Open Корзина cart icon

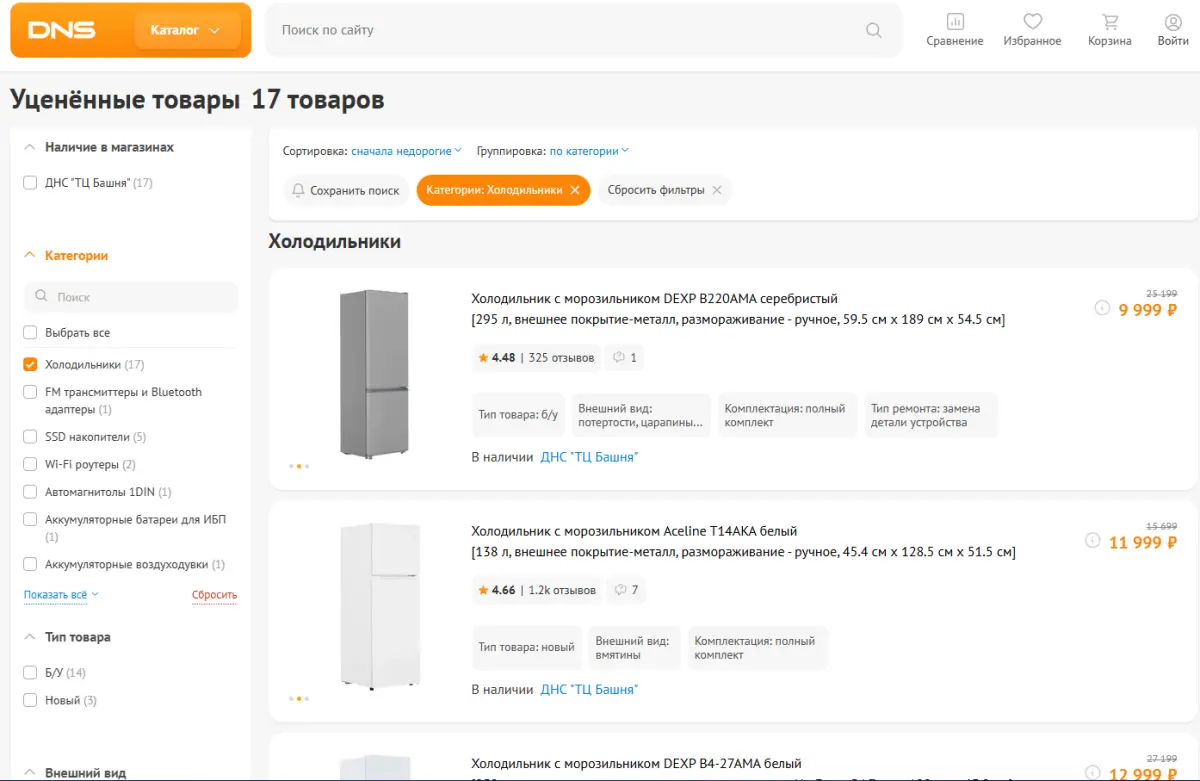point(1110,30)
